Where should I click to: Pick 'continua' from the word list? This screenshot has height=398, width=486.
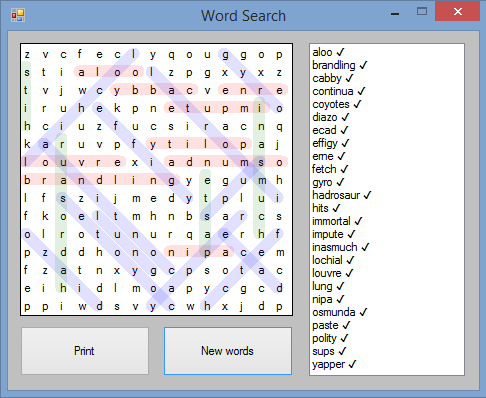339,91
